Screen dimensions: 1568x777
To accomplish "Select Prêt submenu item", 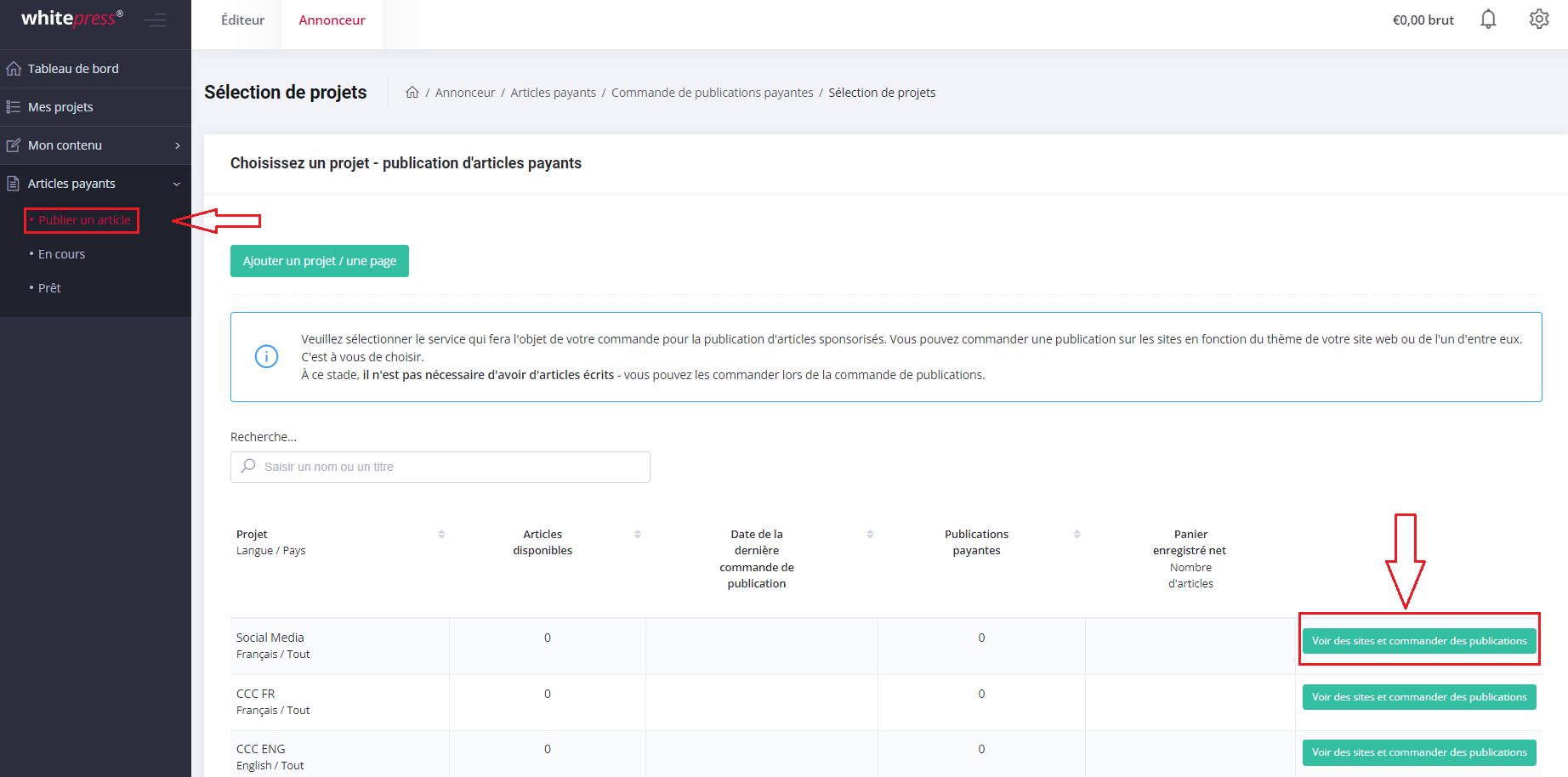I will [49, 288].
